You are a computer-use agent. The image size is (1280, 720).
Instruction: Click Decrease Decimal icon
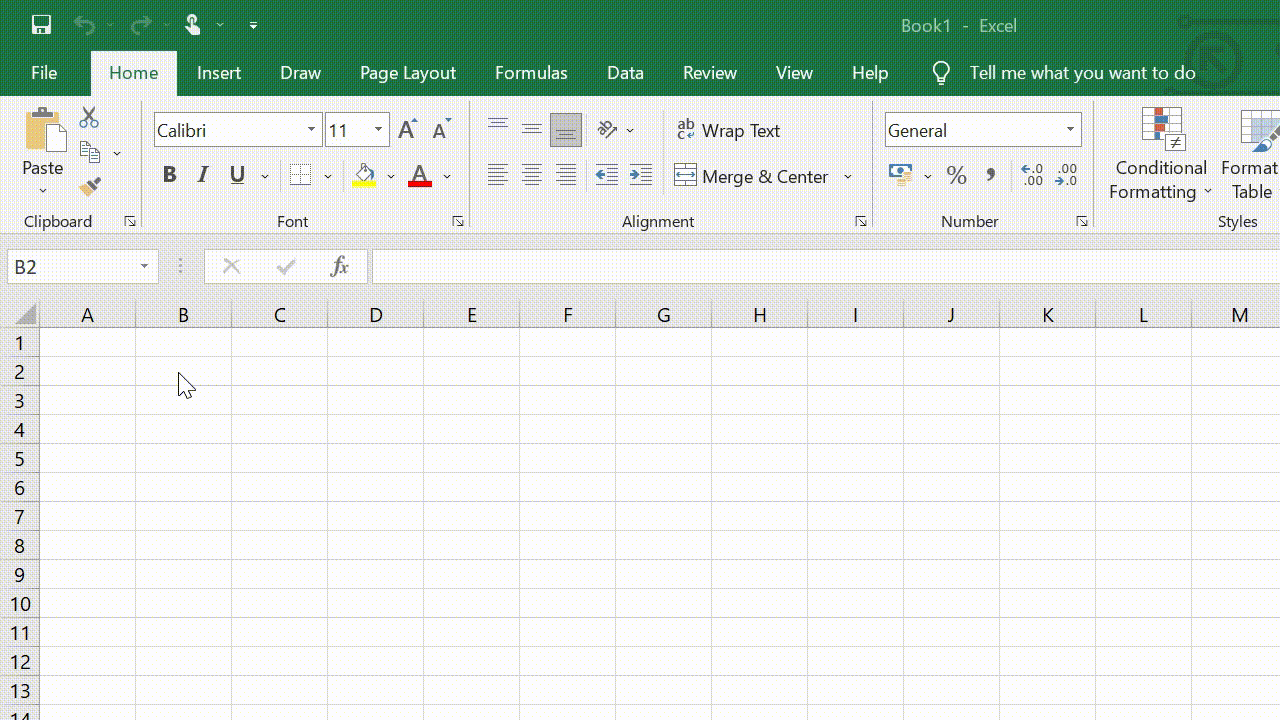(1066, 176)
